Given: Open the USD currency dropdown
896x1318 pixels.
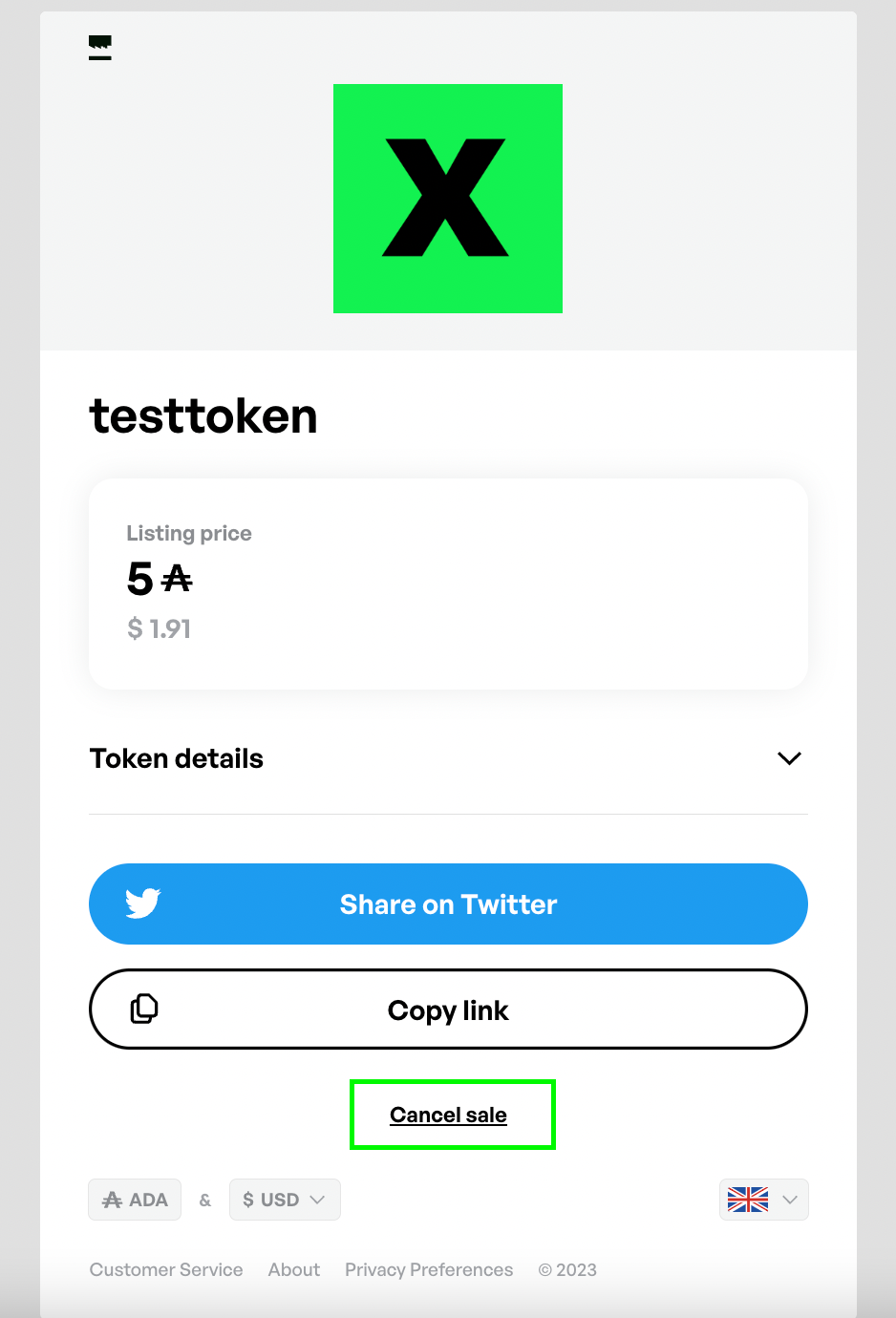Looking at the screenshot, I should point(285,1200).
